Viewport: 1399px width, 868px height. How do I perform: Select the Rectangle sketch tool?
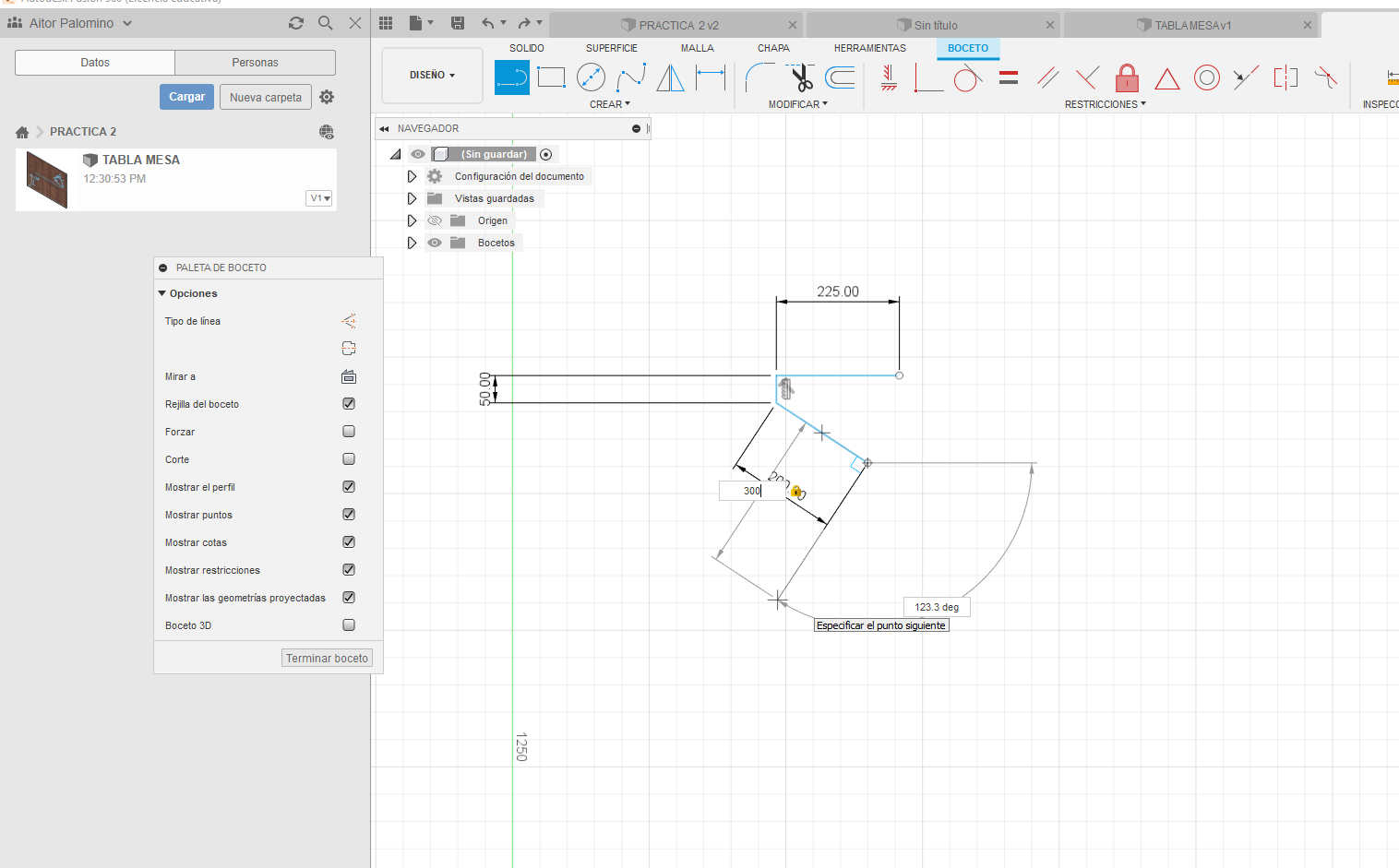pyautogui.click(x=551, y=77)
